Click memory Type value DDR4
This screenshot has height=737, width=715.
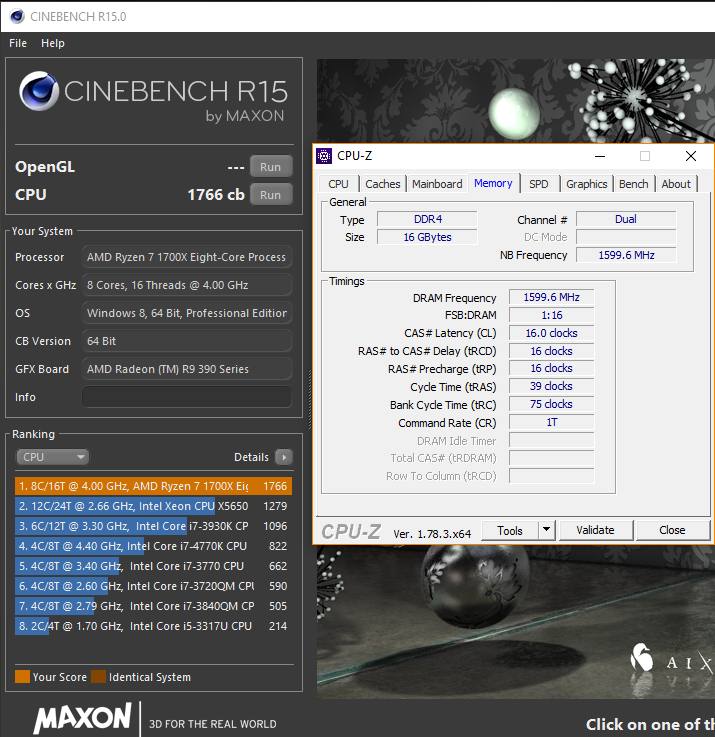427,219
